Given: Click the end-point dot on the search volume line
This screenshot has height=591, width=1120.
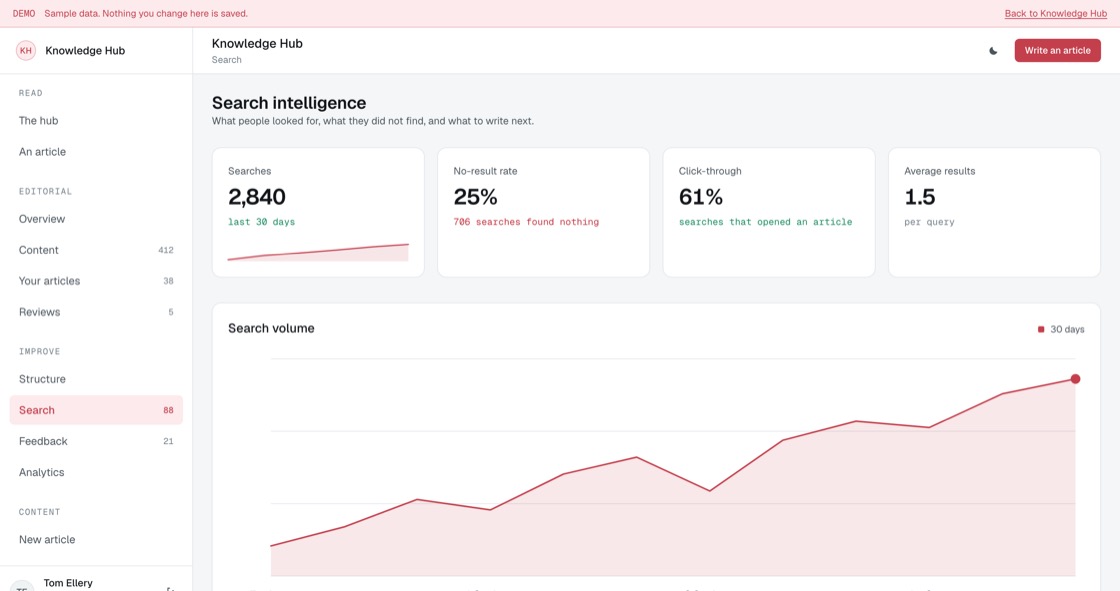Looking at the screenshot, I should pyautogui.click(x=1075, y=379).
